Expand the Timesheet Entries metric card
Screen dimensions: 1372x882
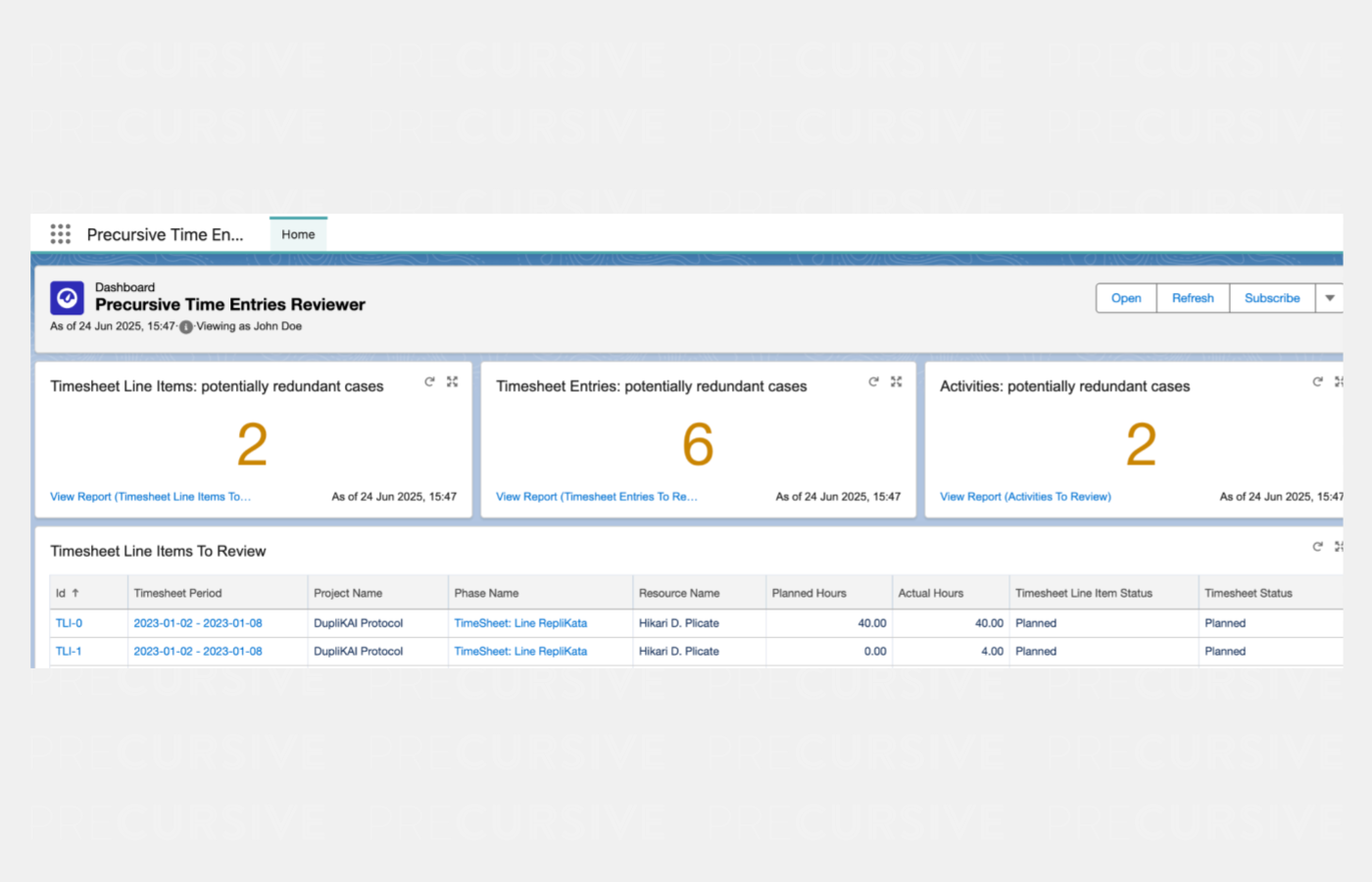point(896,382)
